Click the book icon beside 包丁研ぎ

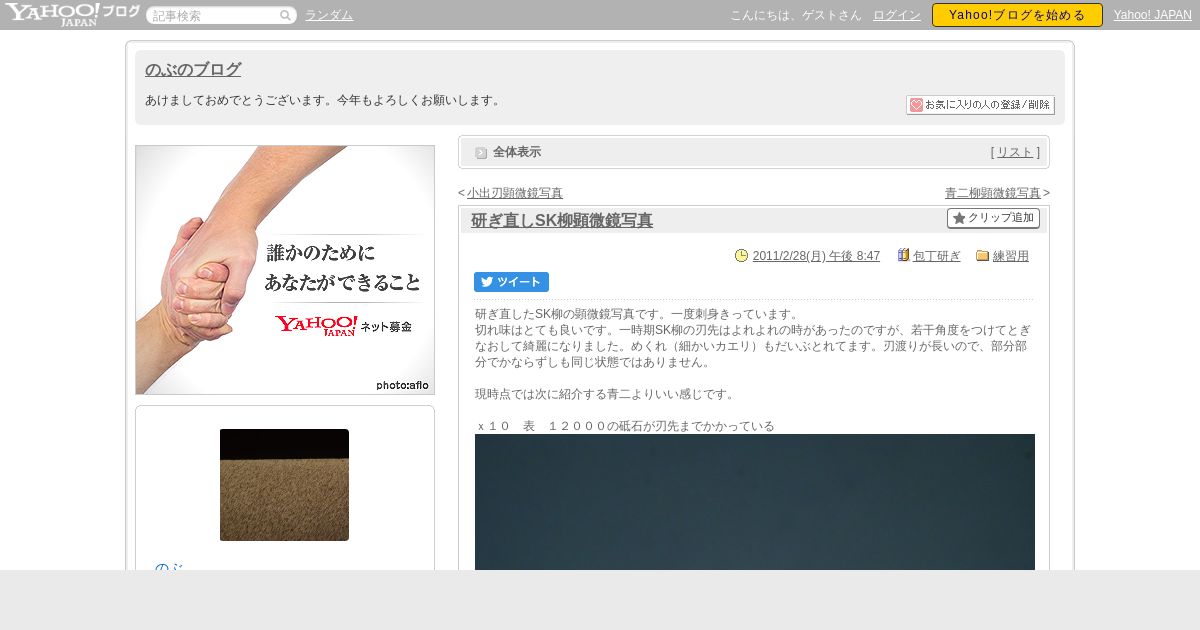(x=903, y=256)
